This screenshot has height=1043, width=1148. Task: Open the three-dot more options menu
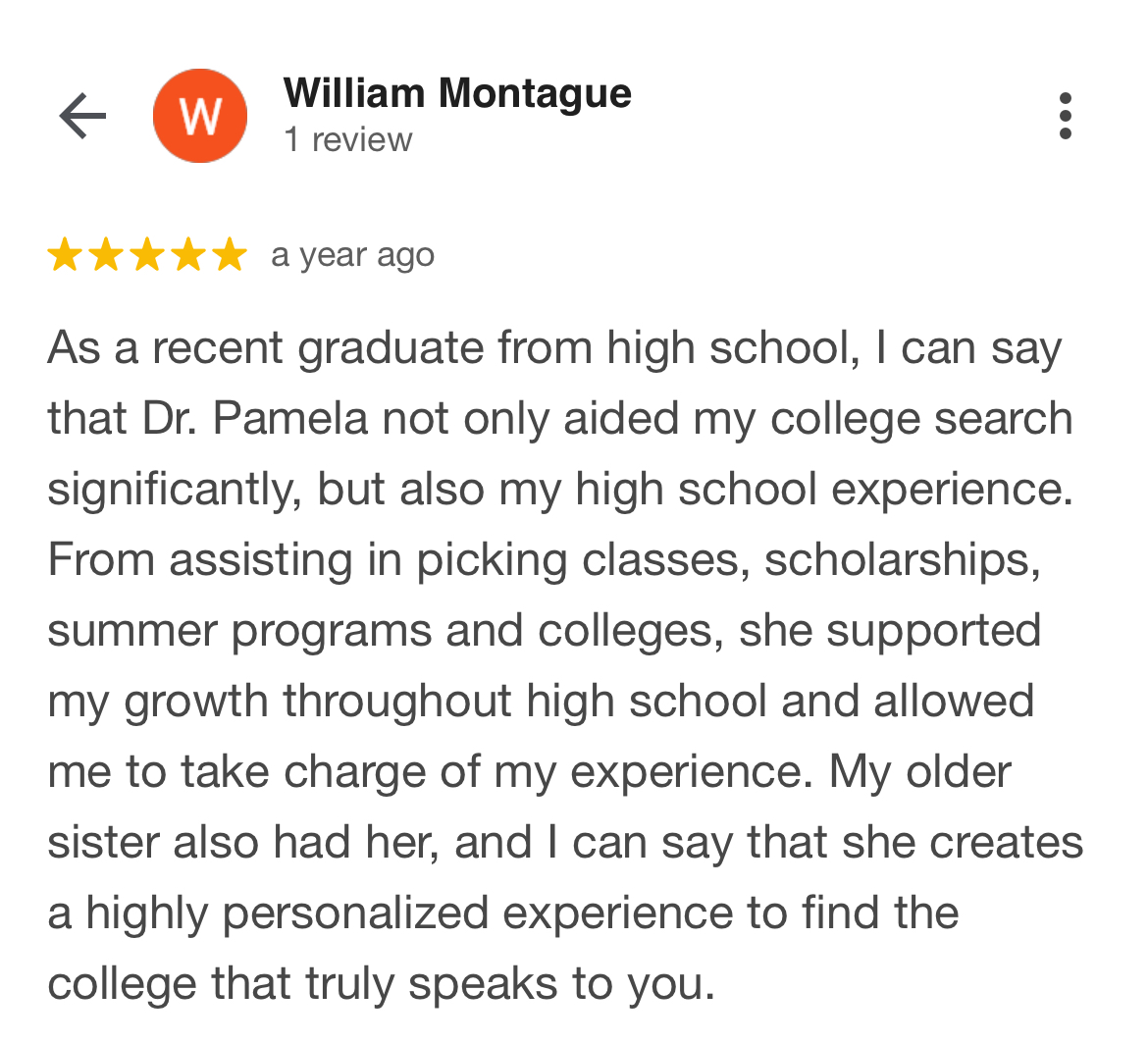[1066, 117]
